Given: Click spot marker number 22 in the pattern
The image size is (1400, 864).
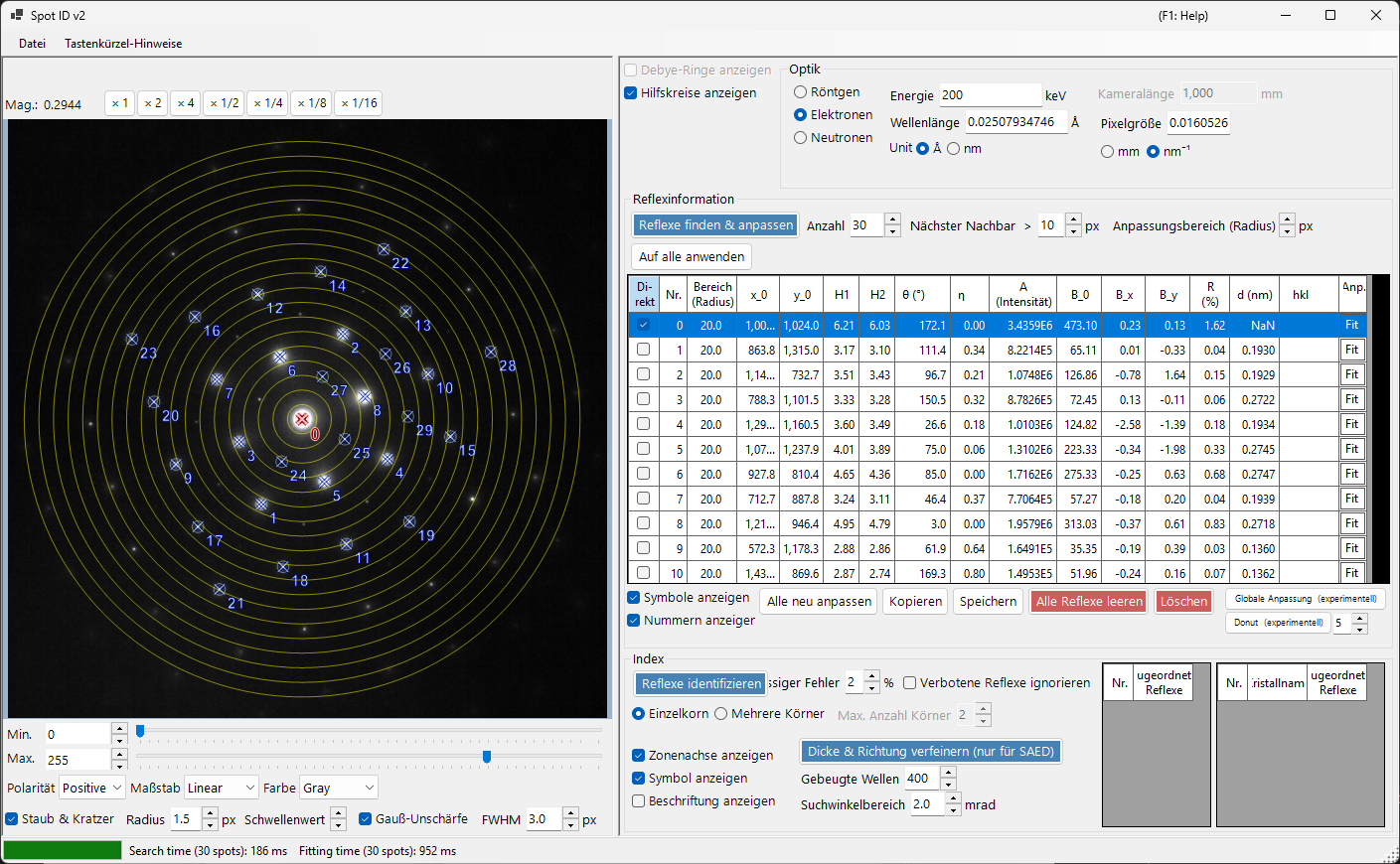Looking at the screenshot, I should point(384,249).
